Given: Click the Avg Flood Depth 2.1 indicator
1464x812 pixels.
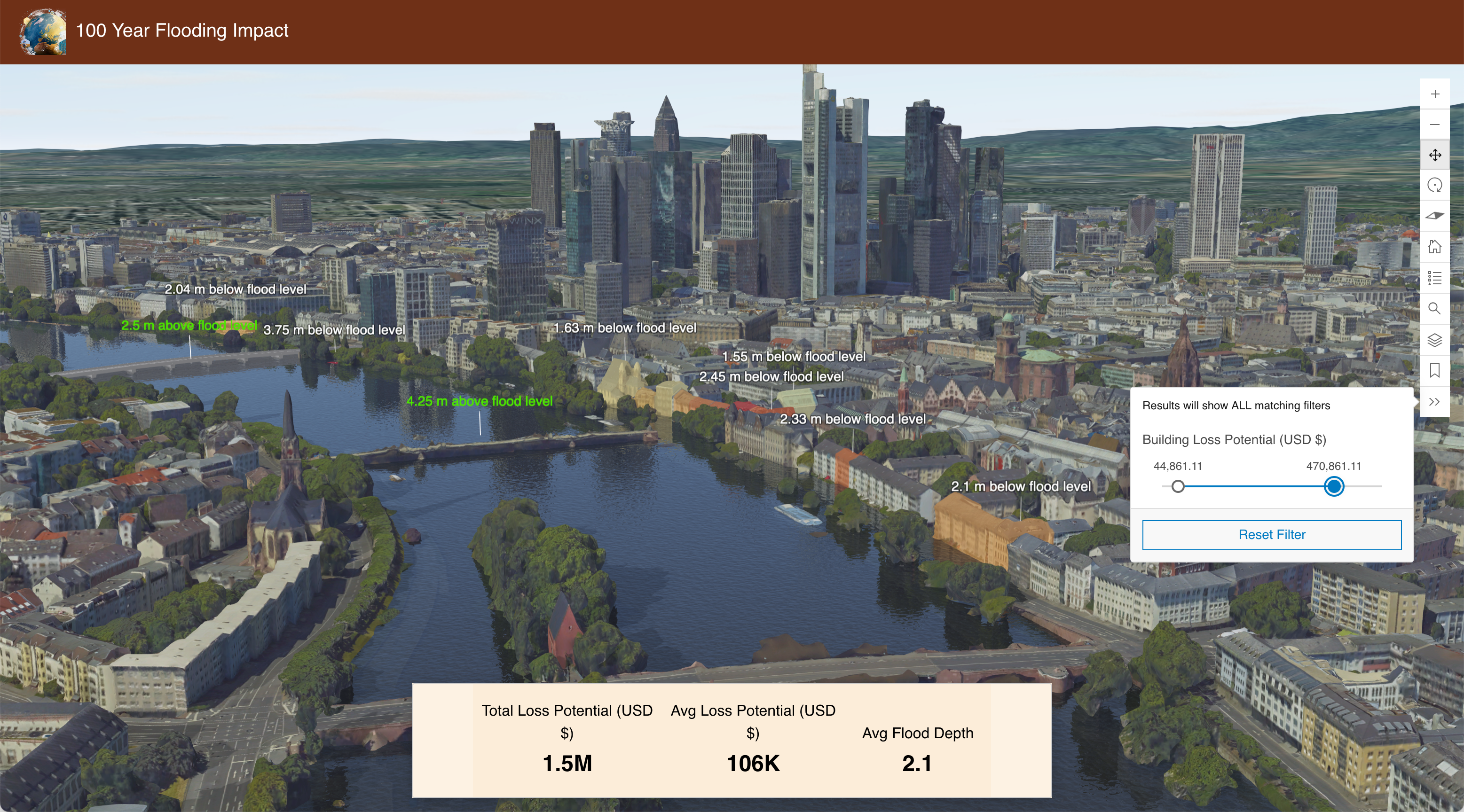Looking at the screenshot, I should tap(917, 763).
